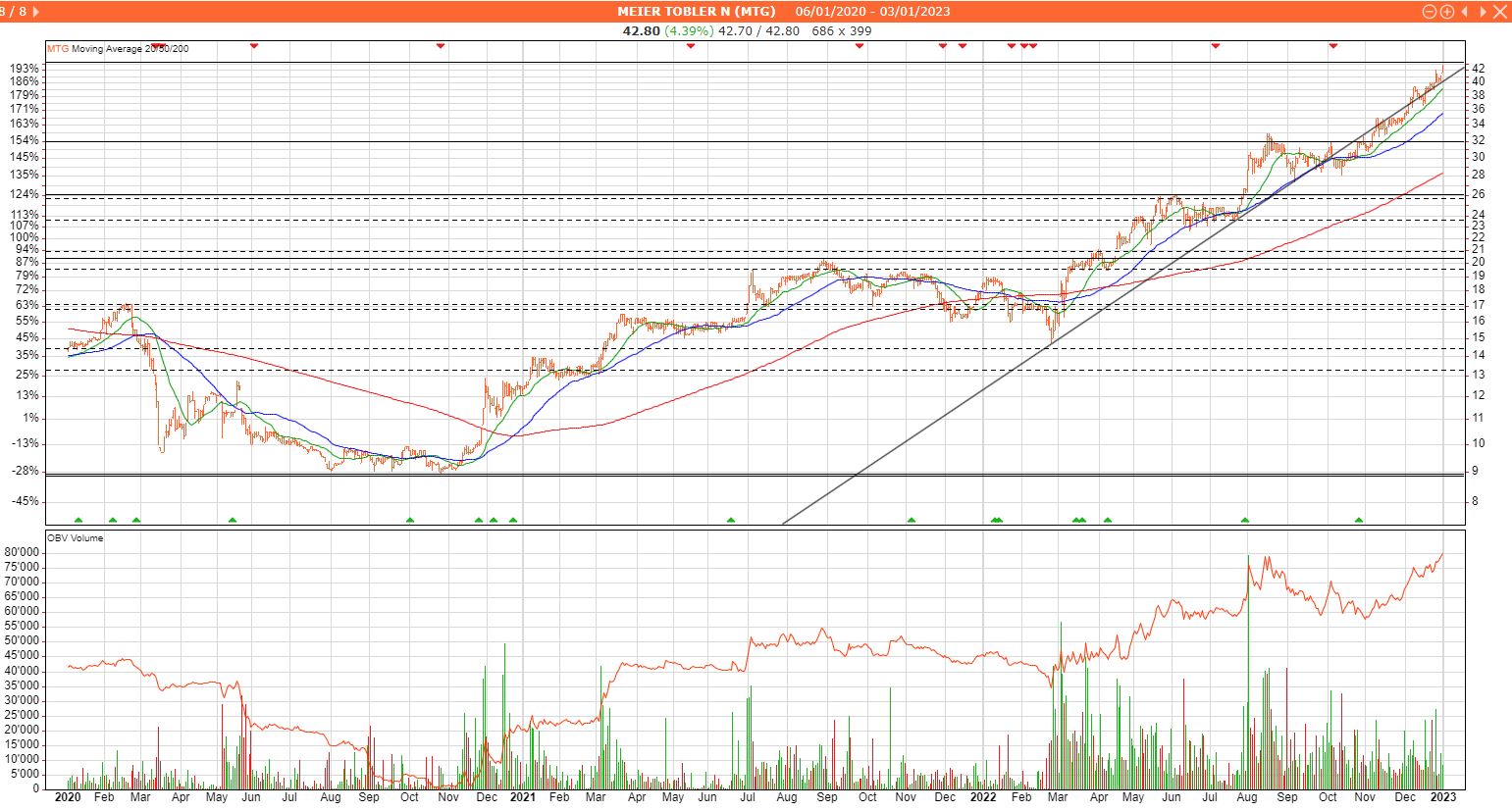Select green signal marker below October 2020

(x=410, y=520)
